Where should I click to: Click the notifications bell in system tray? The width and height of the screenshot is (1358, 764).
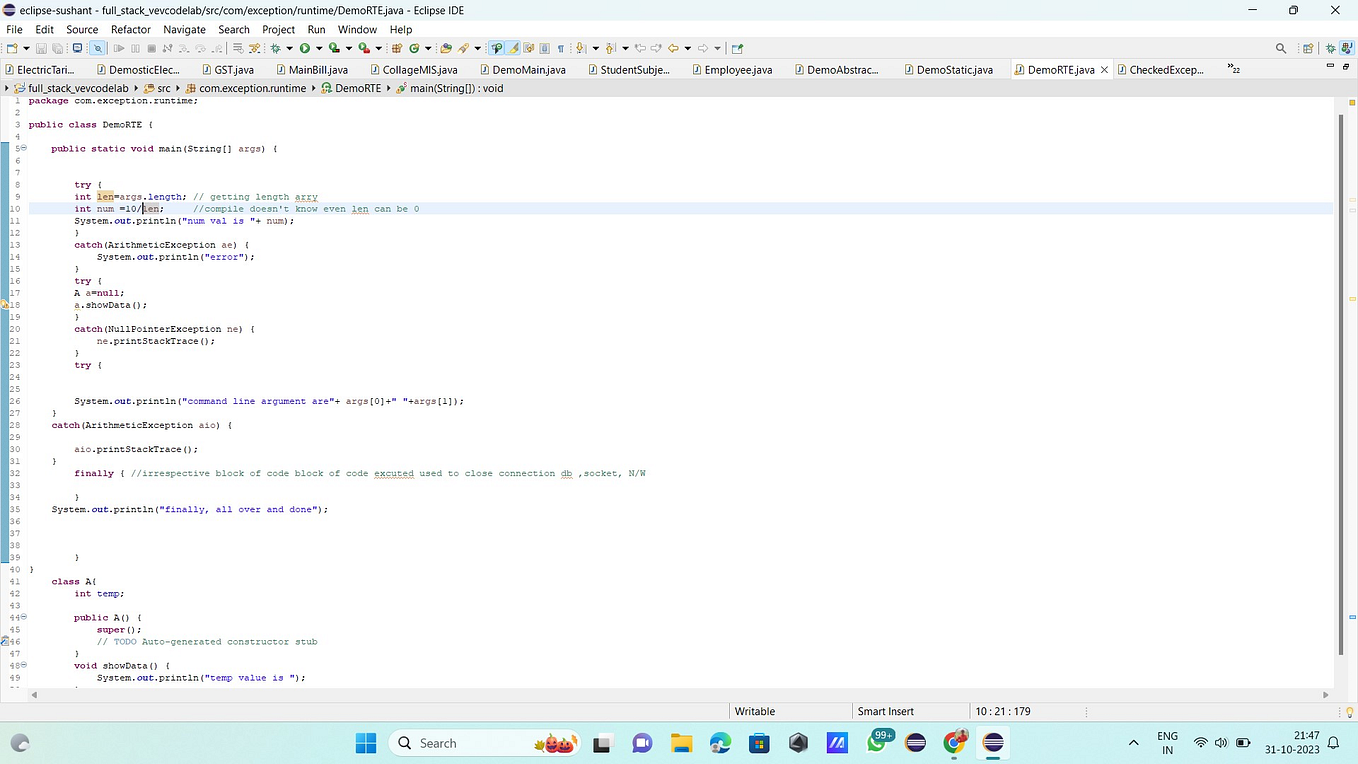click(x=1335, y=743)
